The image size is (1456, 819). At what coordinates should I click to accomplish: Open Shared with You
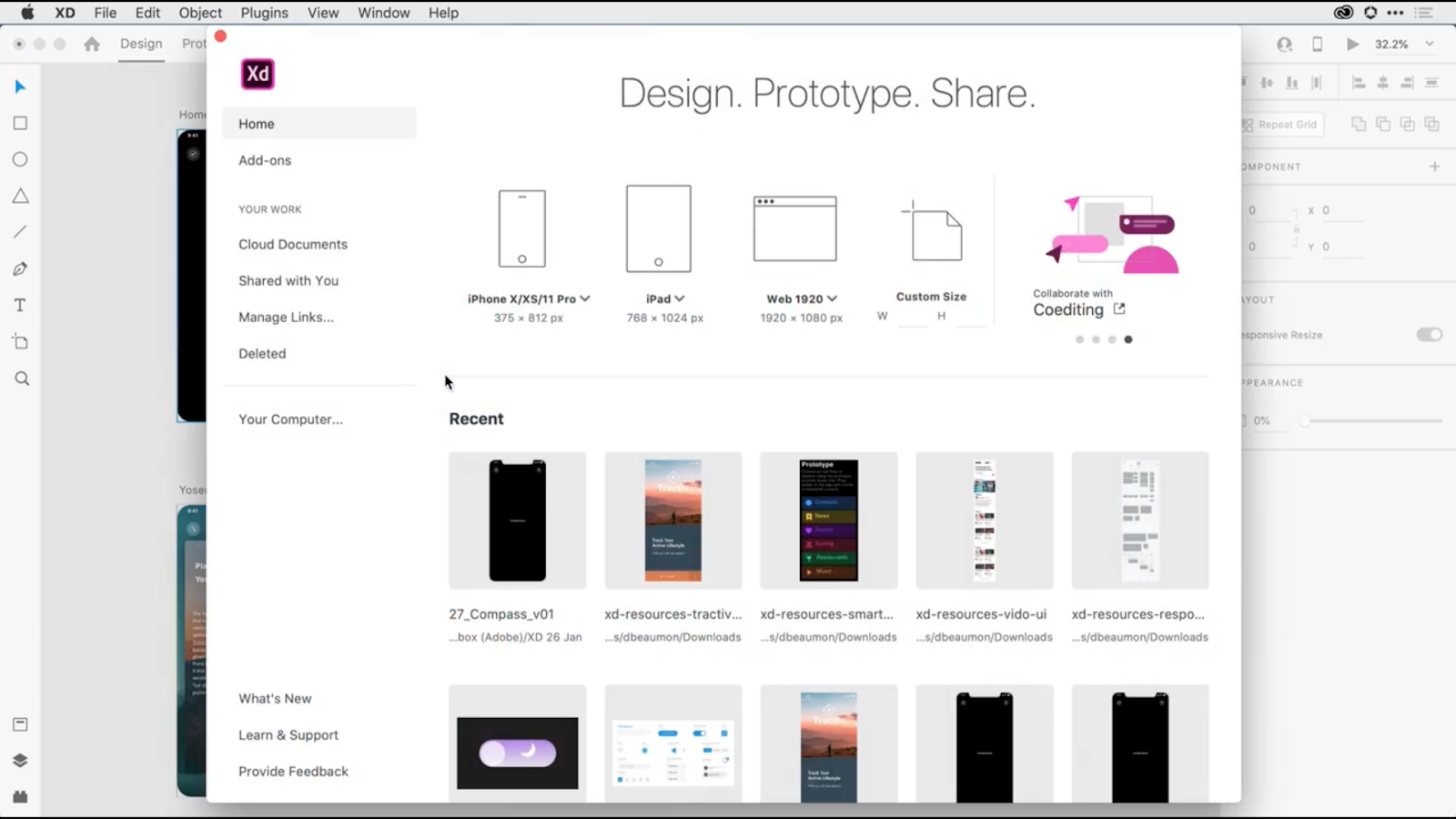point(288,280)
